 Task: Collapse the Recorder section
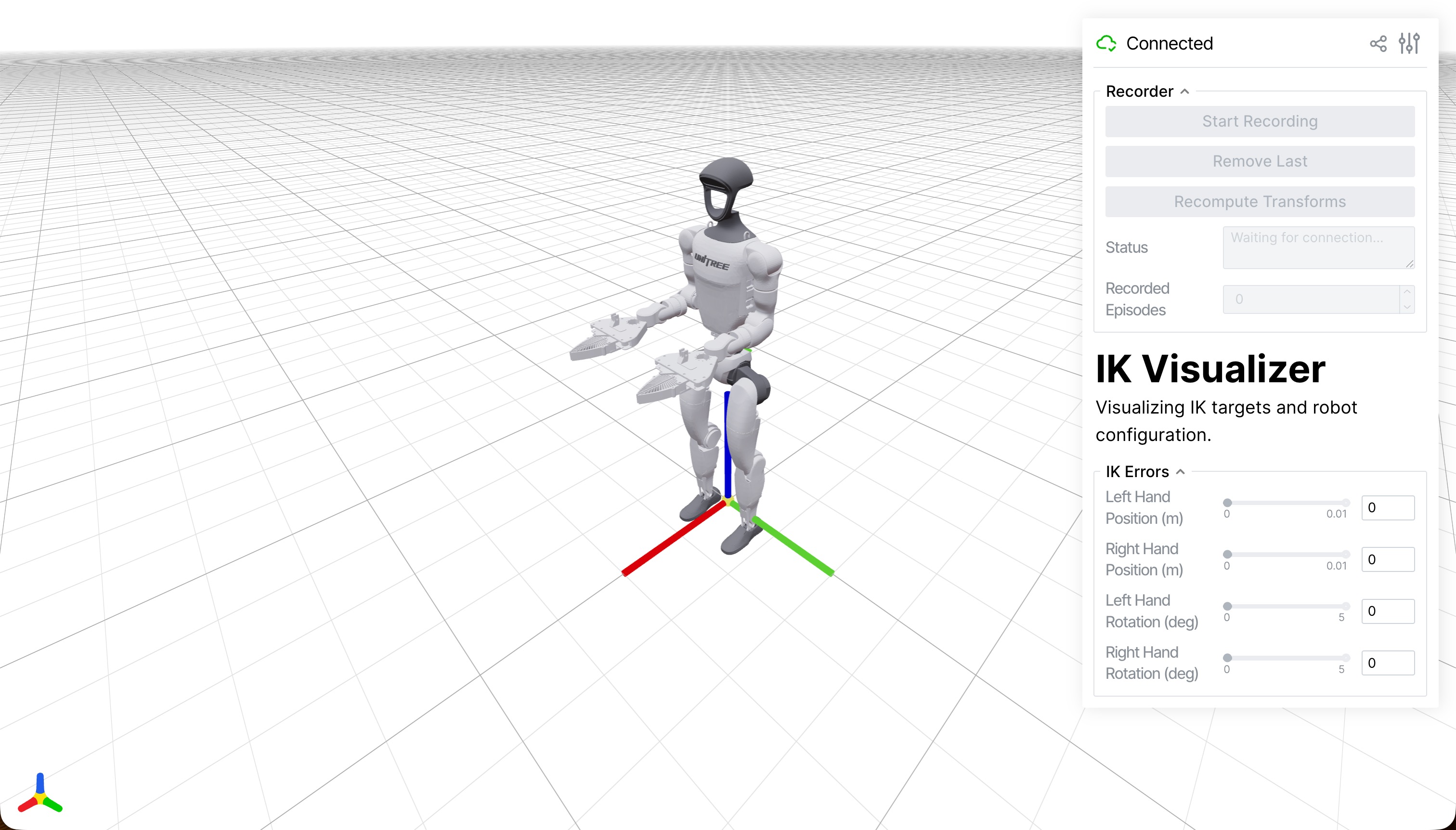1184,92
